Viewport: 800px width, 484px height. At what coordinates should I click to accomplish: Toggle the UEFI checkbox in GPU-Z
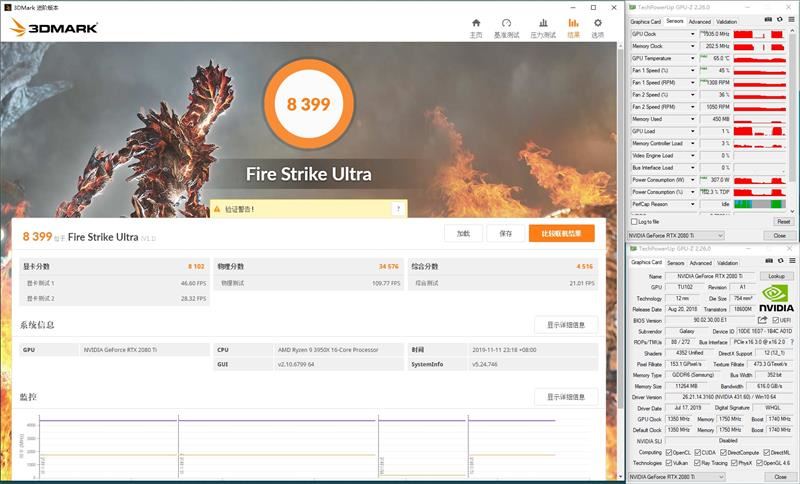click(x=776, y=320)
